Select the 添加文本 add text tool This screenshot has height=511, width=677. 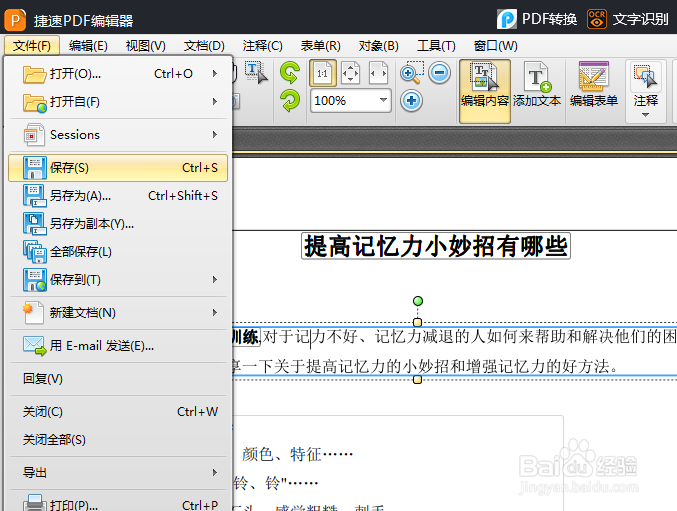click(537, 85)
